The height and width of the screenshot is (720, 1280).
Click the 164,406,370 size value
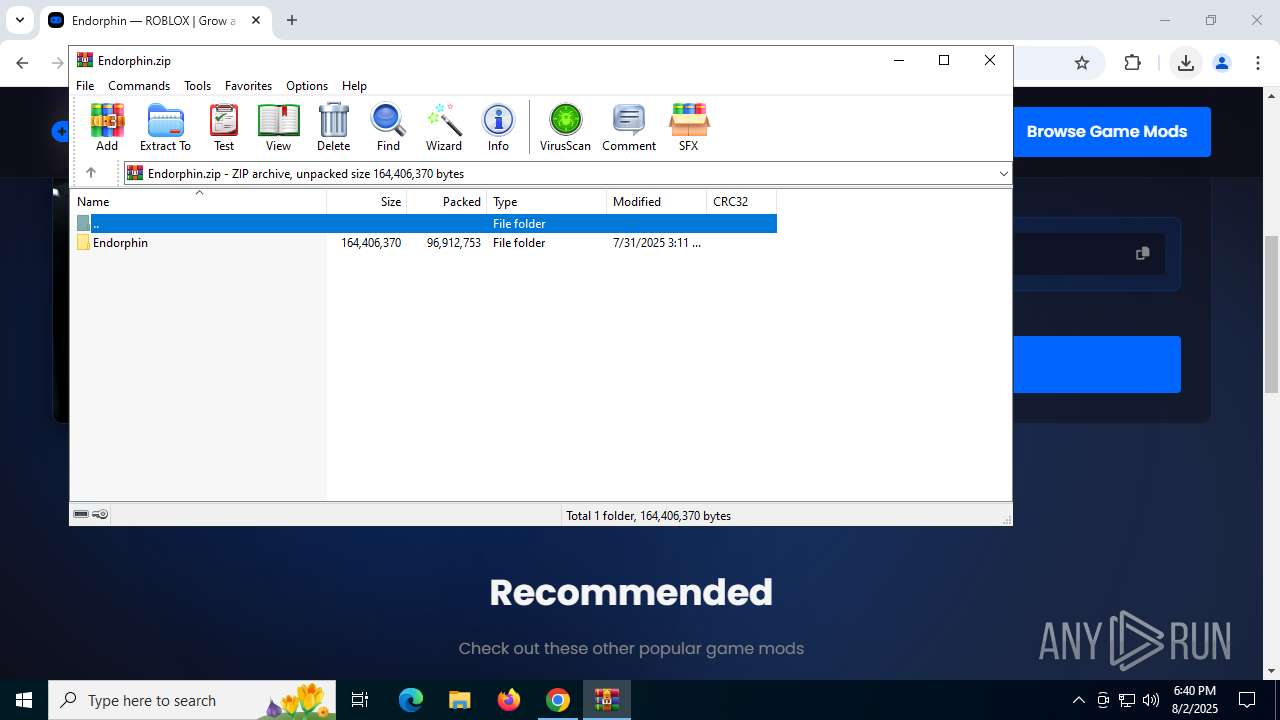pos(371,243)
